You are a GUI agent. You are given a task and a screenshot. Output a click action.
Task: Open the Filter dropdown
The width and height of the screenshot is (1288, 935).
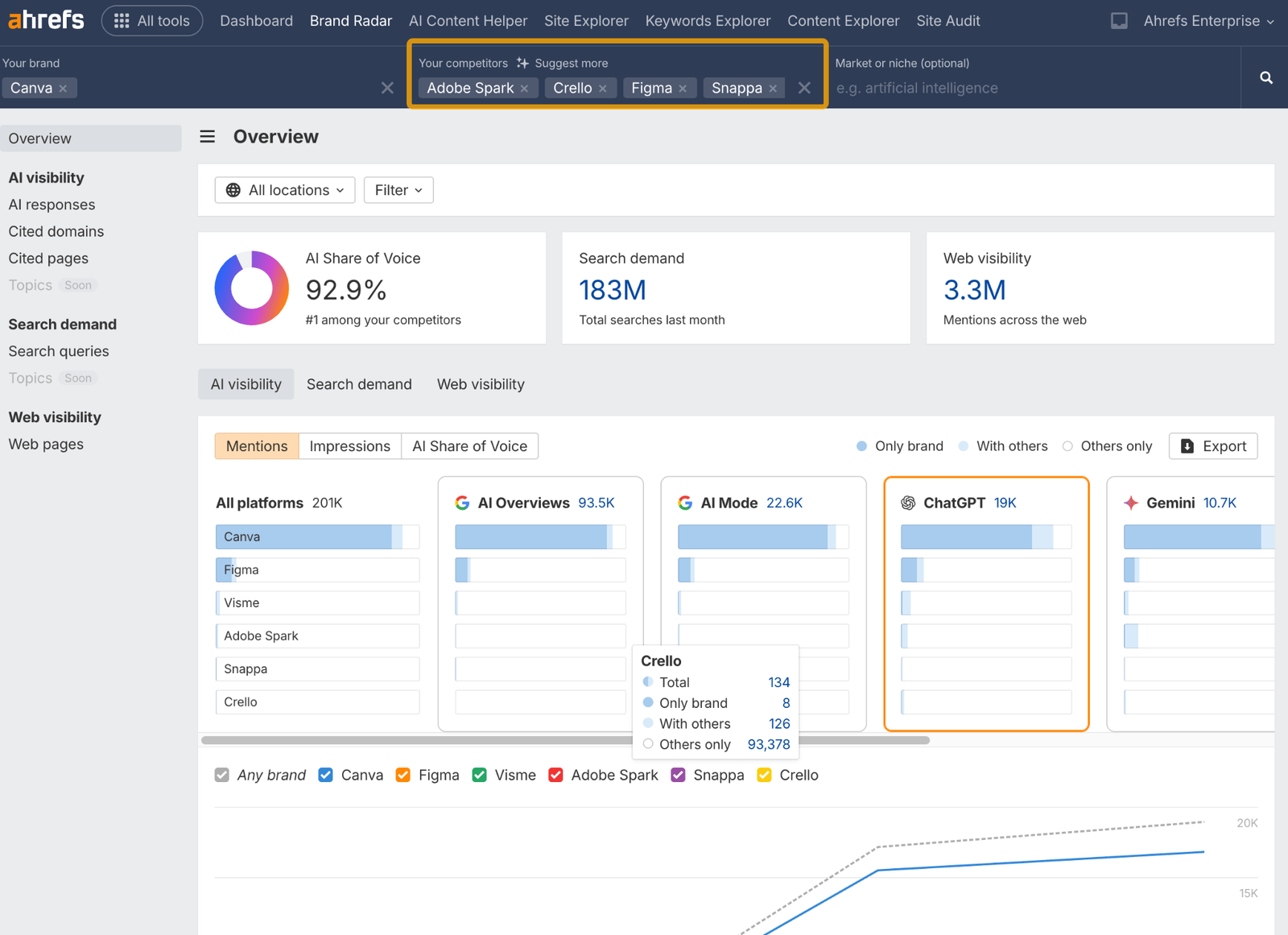pyautogui.click(x=398, y=190)
